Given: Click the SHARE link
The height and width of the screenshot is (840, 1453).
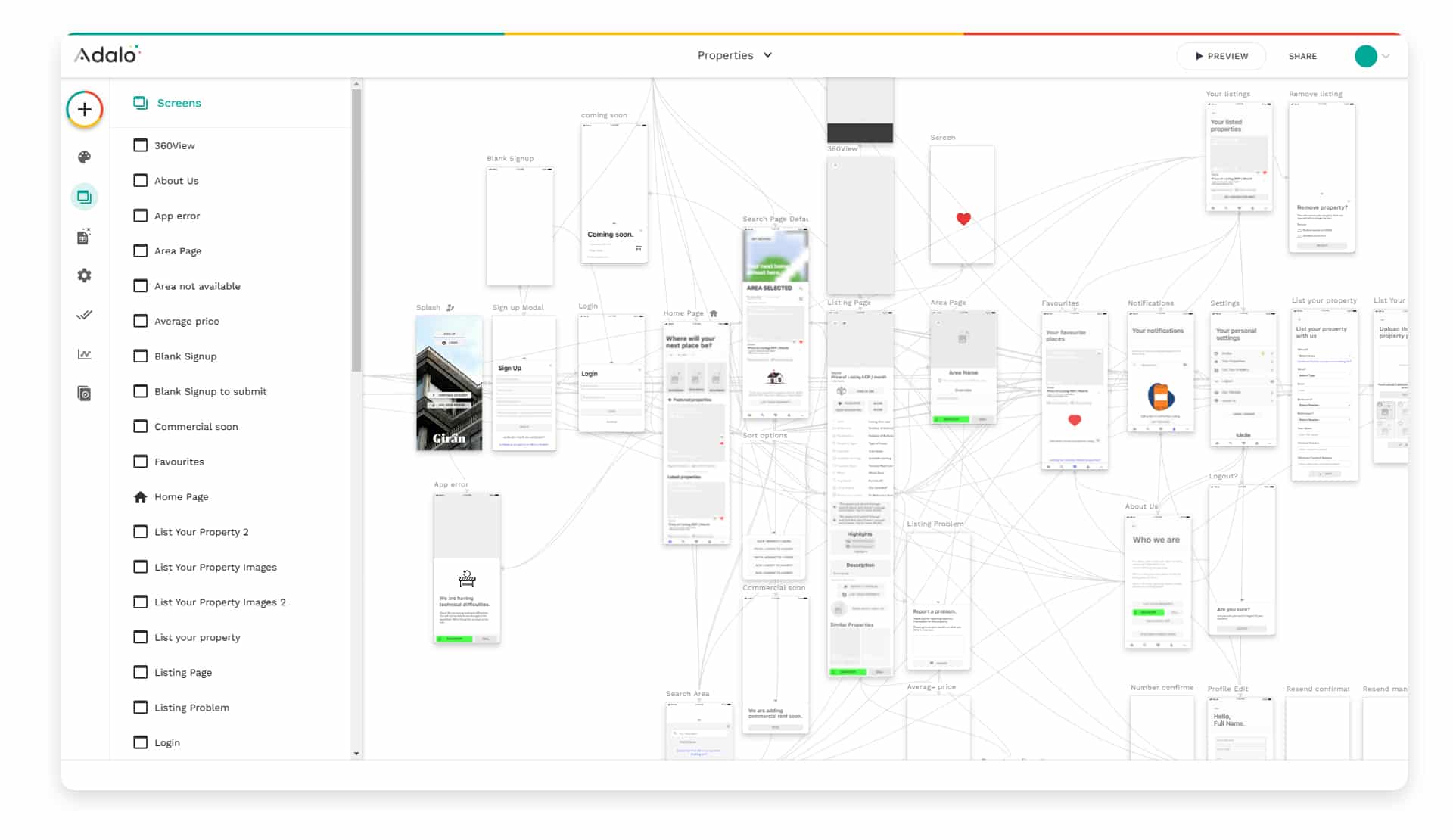Looking at the screenshot, I should point(1302,56).
